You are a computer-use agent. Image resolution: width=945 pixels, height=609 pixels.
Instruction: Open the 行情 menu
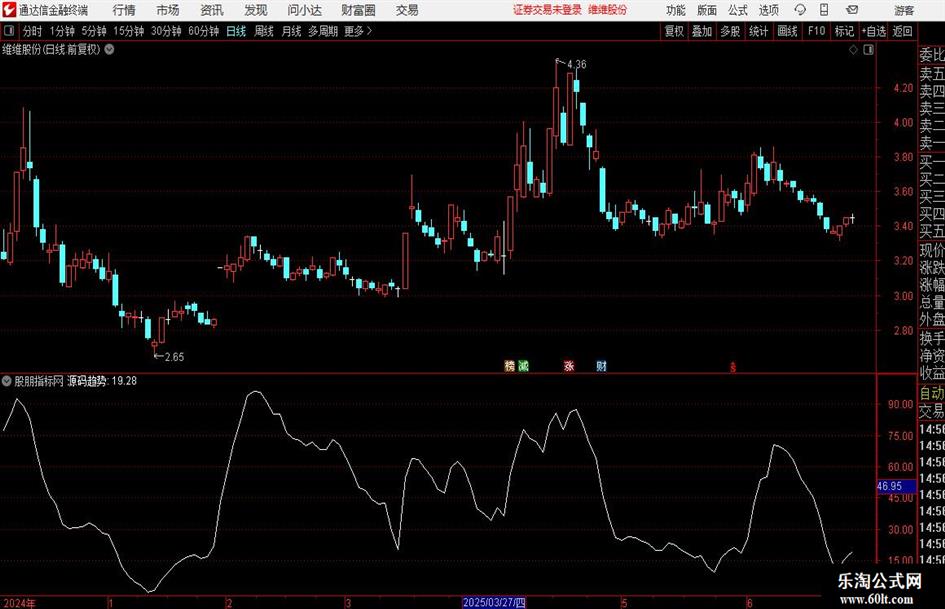pyautogui.click(x=124, y=10)
